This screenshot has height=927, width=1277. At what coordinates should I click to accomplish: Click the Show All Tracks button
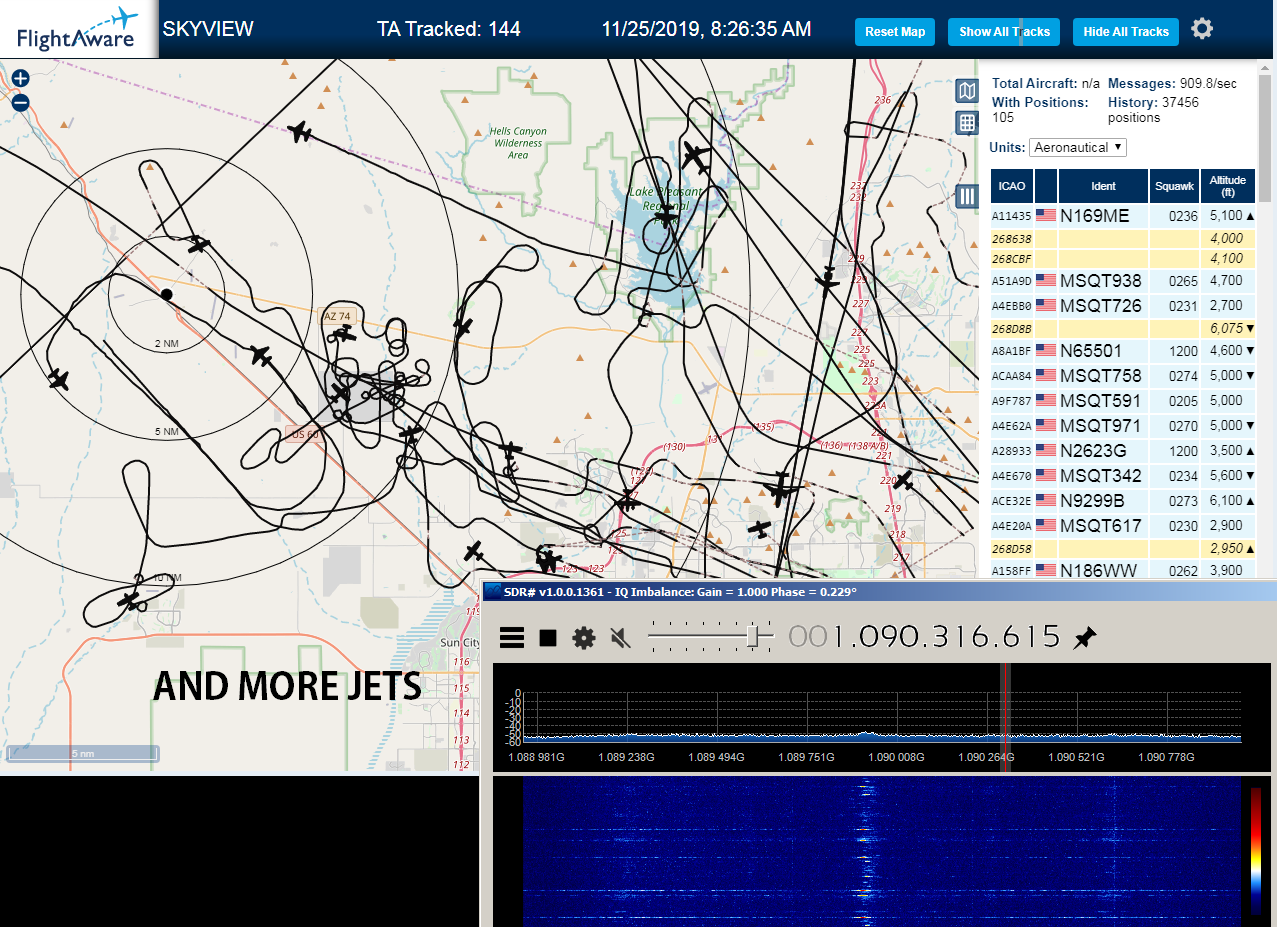click(1004, 32)
